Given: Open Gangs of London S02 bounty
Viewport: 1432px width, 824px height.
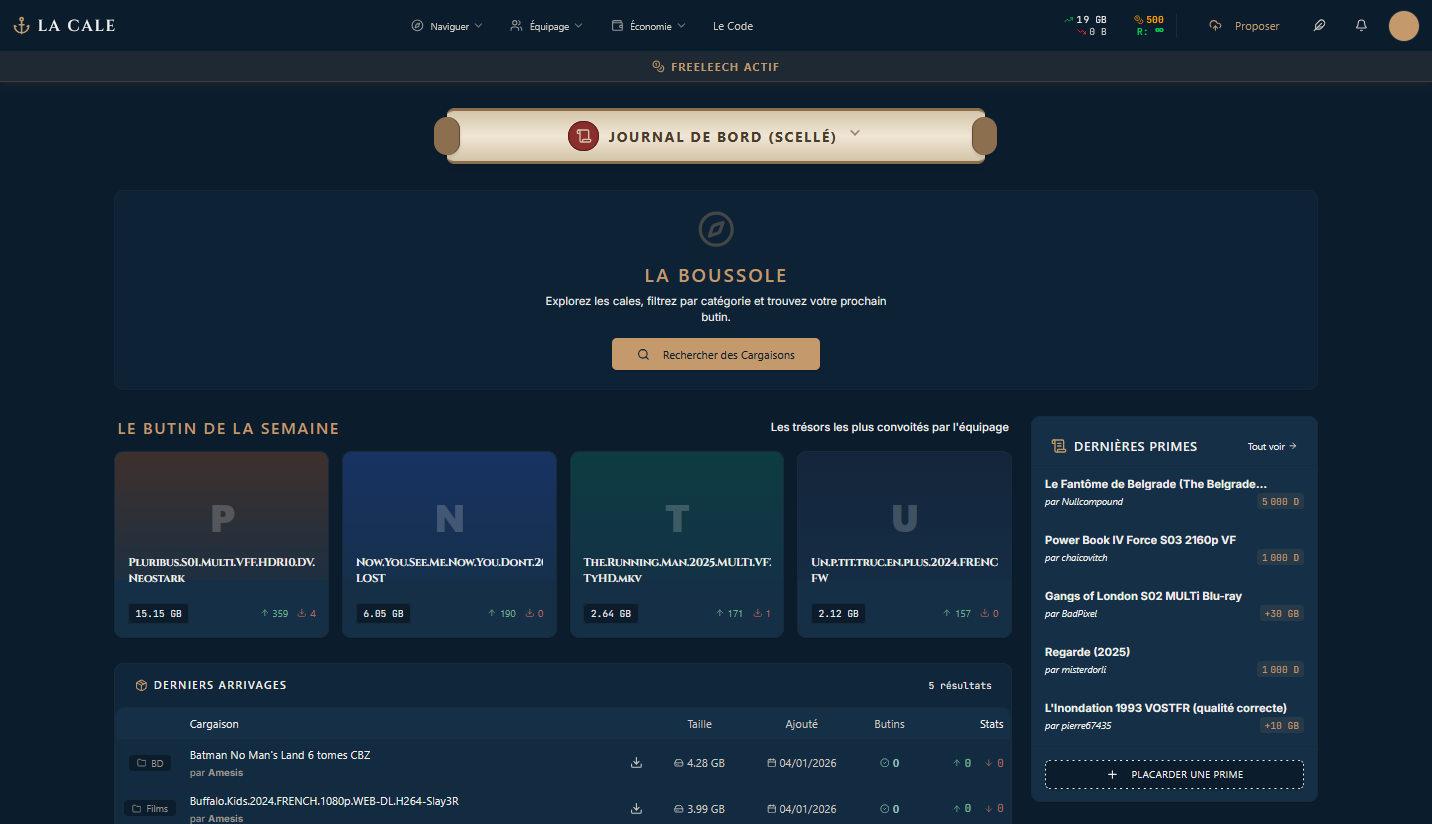Looking at the screenshot, I should (x=1143, y=596).
